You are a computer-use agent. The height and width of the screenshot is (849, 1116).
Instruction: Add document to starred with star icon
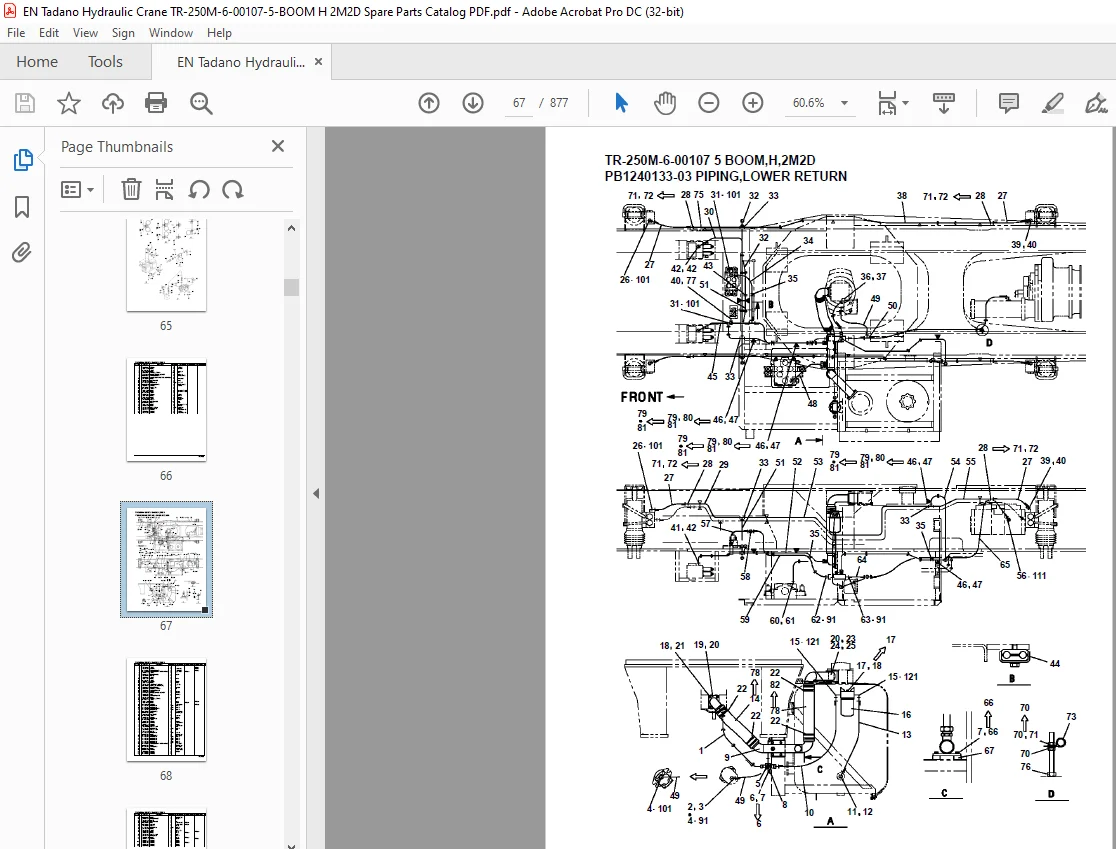tap(69, 103)
